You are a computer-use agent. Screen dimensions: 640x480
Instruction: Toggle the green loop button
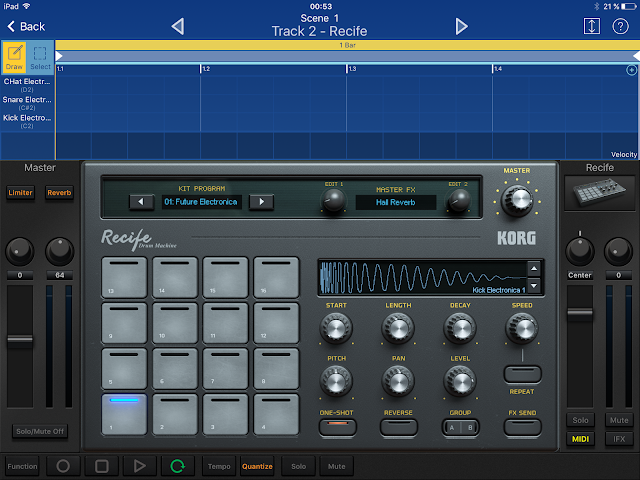(178, 466)
